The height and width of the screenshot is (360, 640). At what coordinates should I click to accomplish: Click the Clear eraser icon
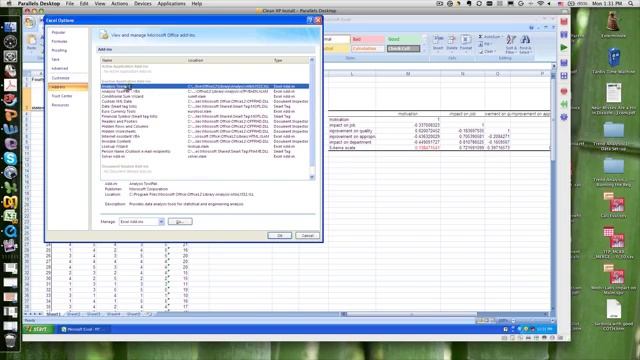[x=480, y=51]
